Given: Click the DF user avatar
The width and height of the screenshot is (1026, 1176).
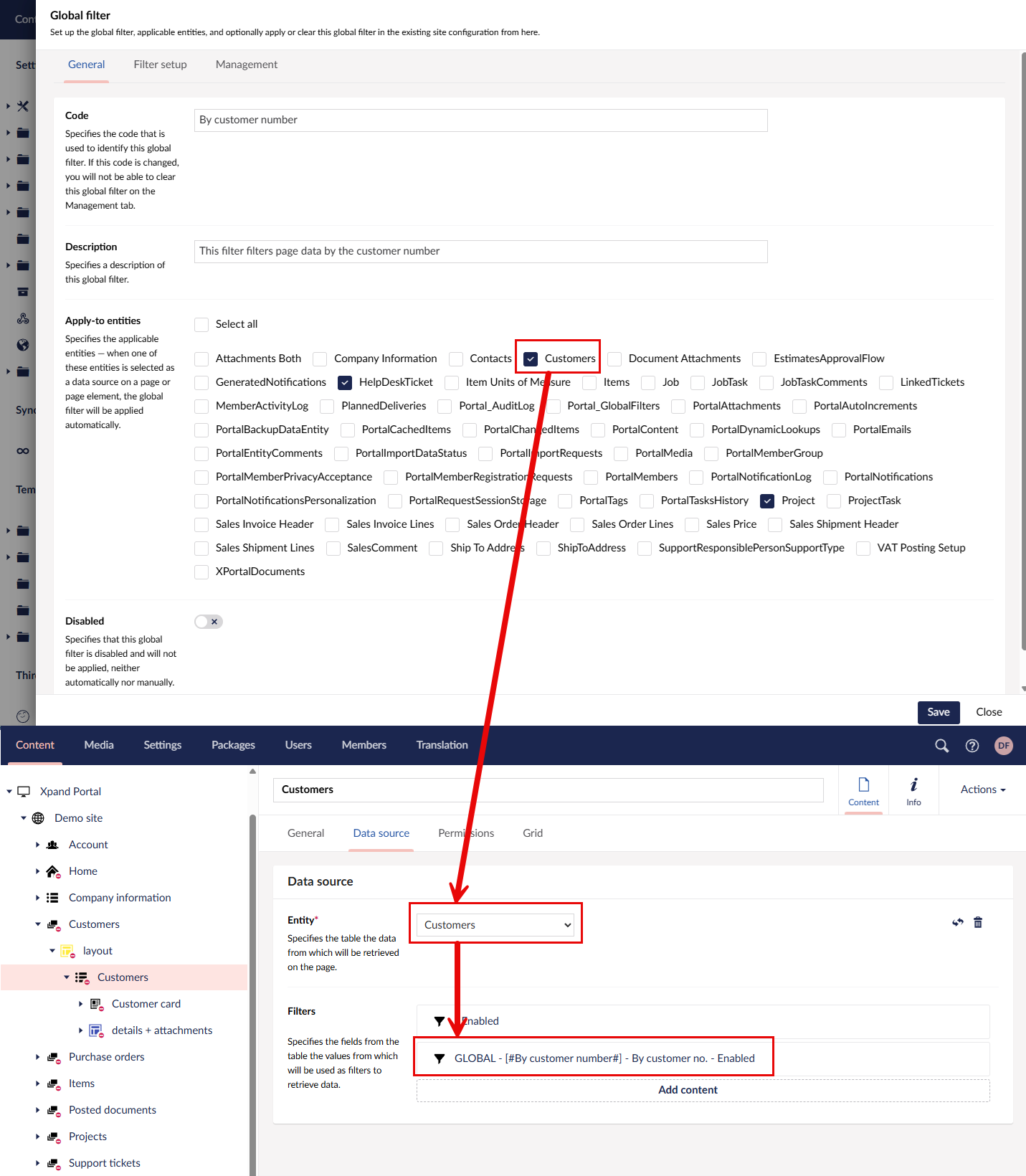Looking at the screenshot, I should tap(1003, 746).
